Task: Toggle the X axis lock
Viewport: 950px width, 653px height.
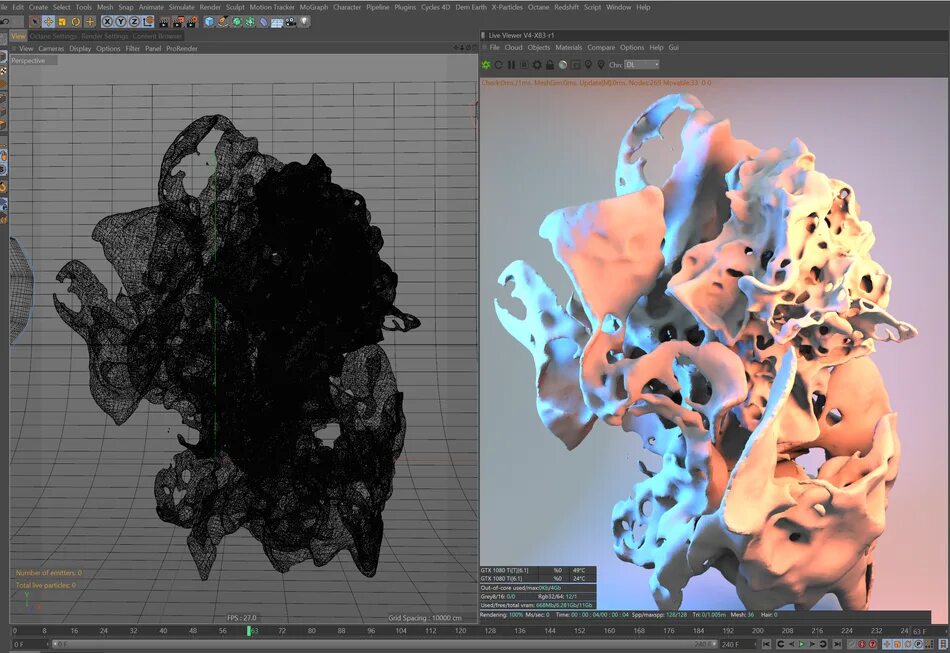Action: [107, 21]
